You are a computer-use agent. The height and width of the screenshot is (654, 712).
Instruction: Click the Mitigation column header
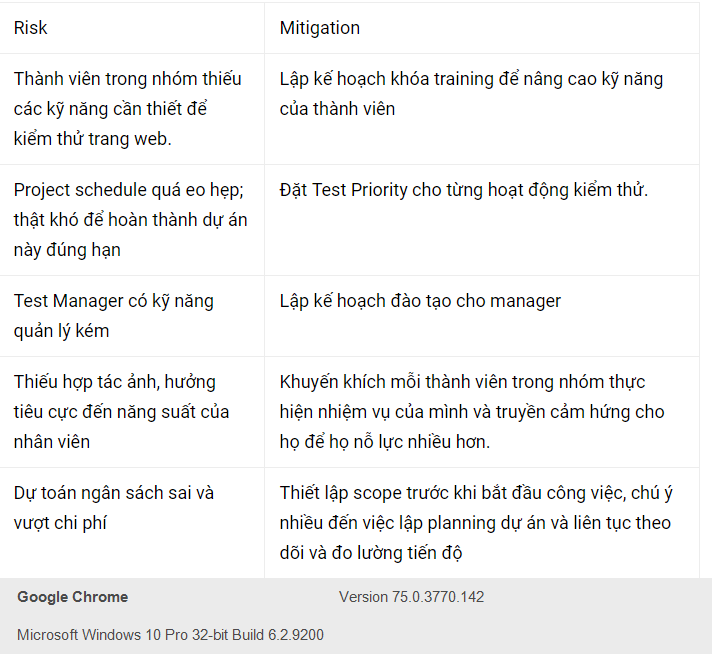(319, 28)
